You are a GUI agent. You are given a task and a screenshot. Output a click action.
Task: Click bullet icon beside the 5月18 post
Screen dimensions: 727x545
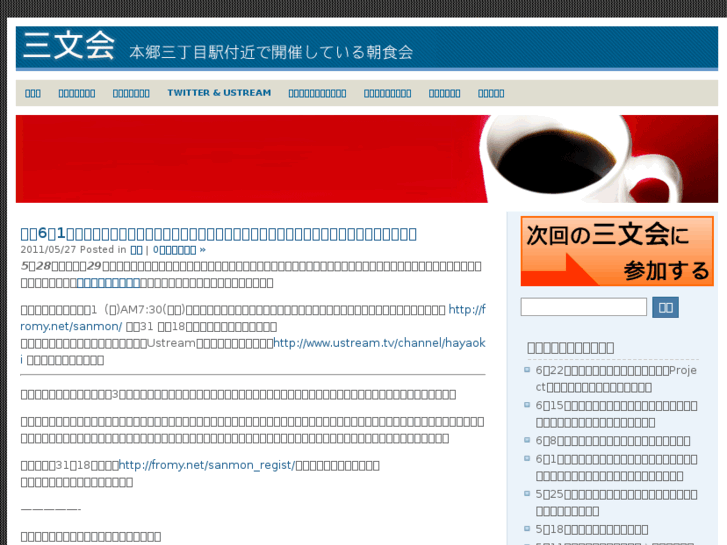click(x=527, y=528)
